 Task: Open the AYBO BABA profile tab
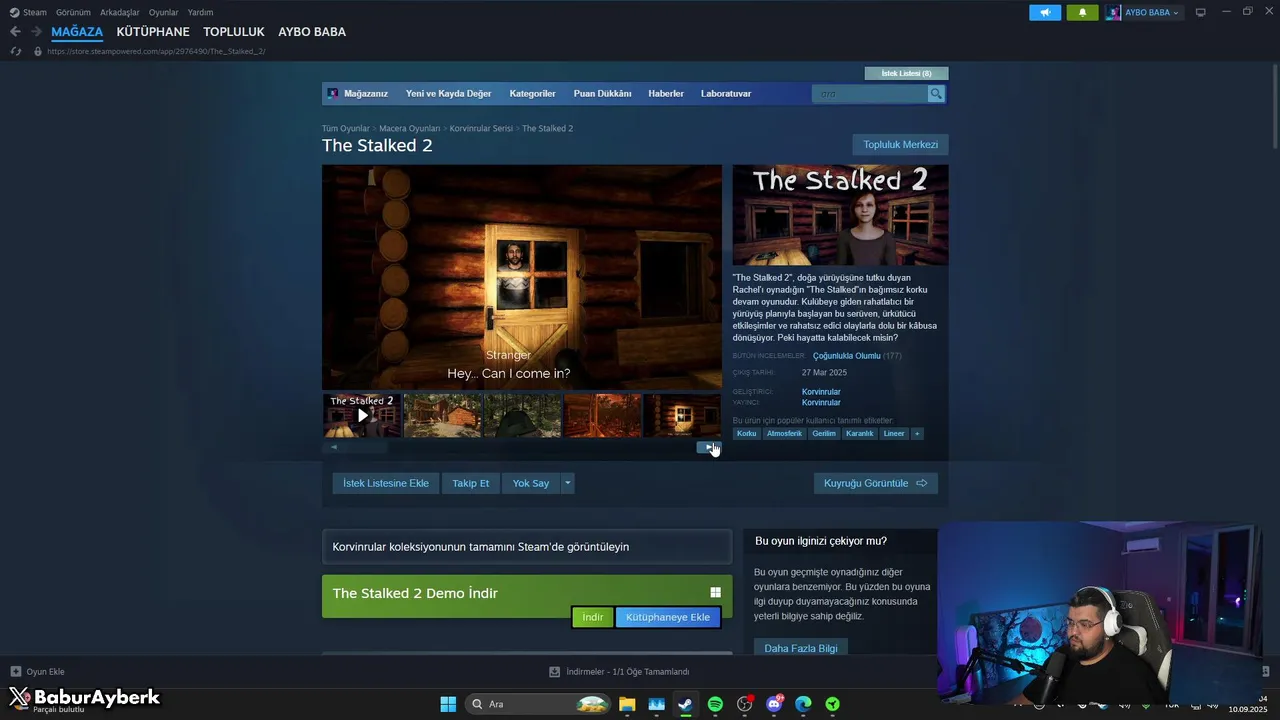312,32
